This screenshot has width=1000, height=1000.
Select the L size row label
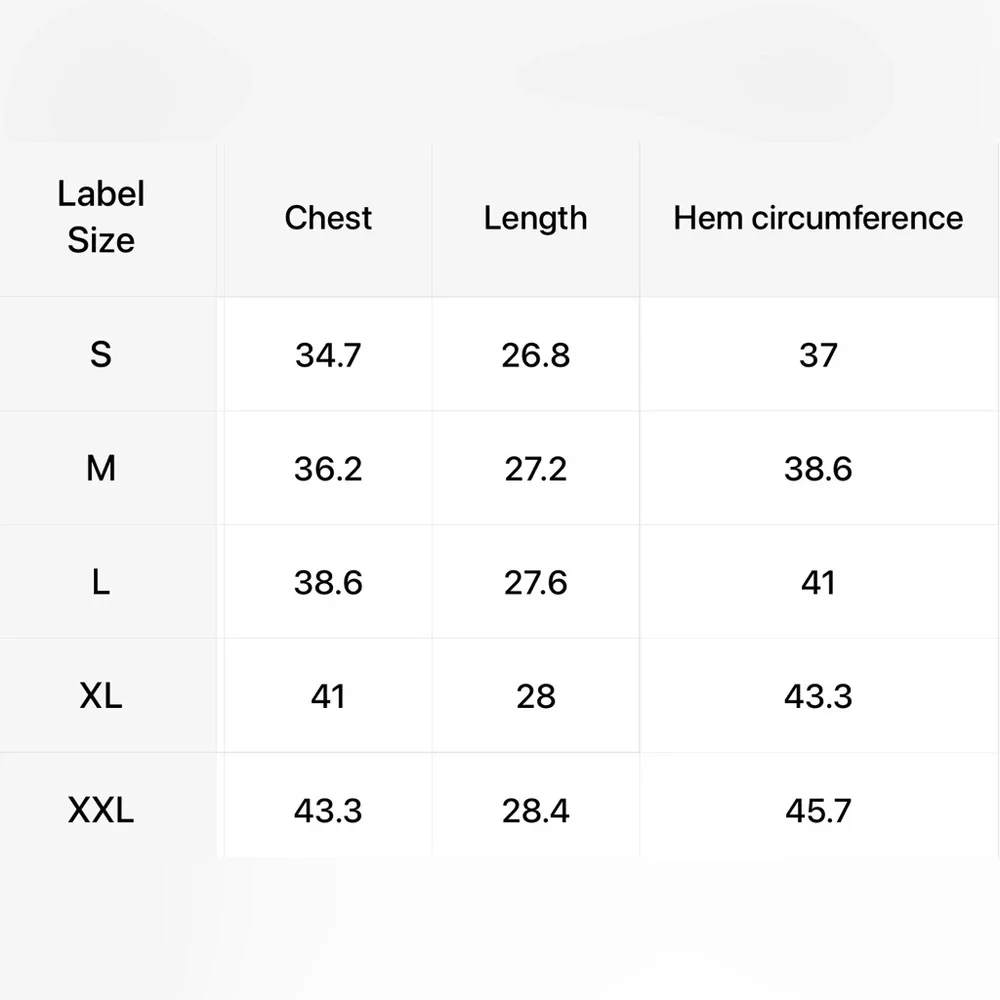[x=101, y=582]
